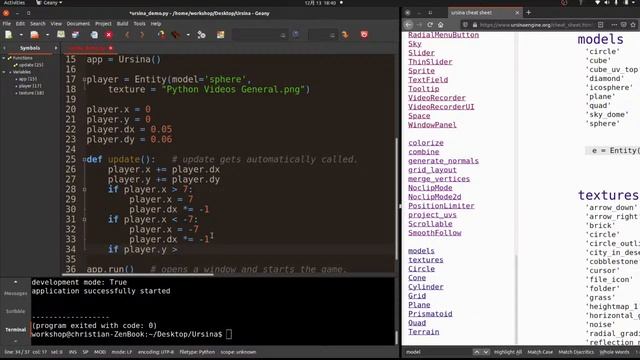The height and width of the screenshot is (360, 640).
Task: Collapse the Functions node in Symbols tree
Action: [4, 58]
